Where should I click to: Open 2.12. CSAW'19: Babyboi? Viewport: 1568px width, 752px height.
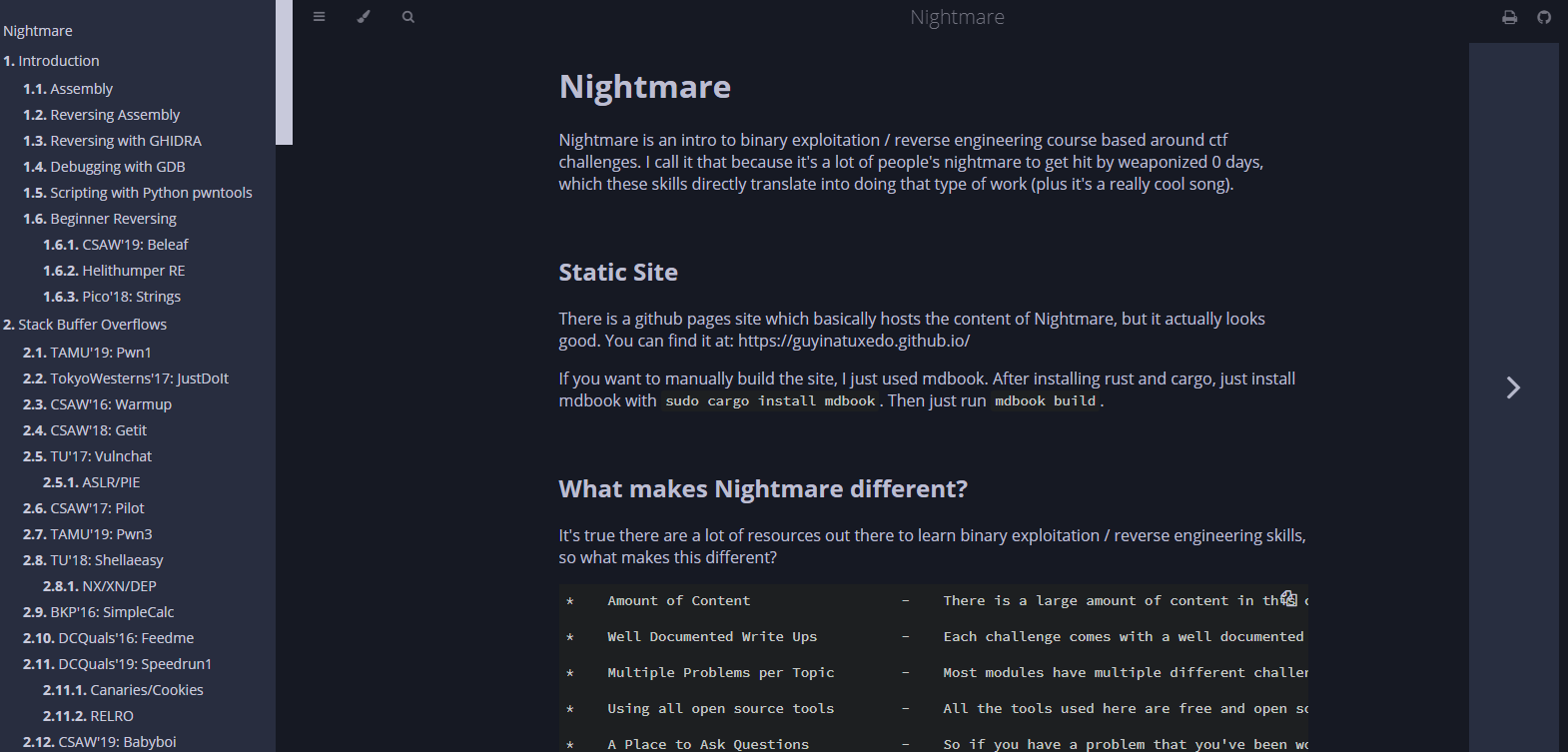100,742
